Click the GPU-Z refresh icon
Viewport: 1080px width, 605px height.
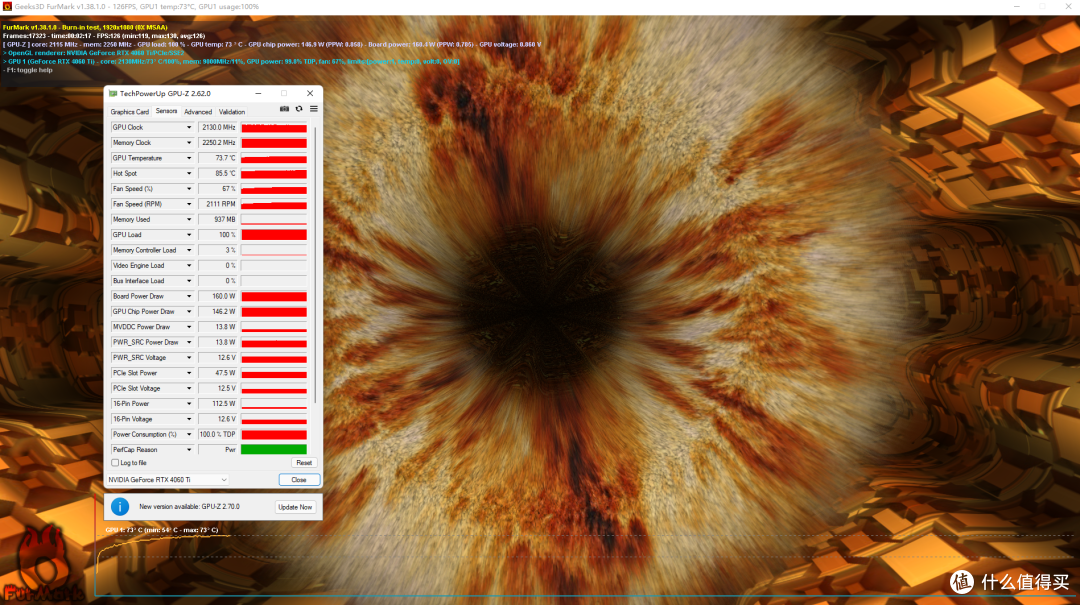299,109
